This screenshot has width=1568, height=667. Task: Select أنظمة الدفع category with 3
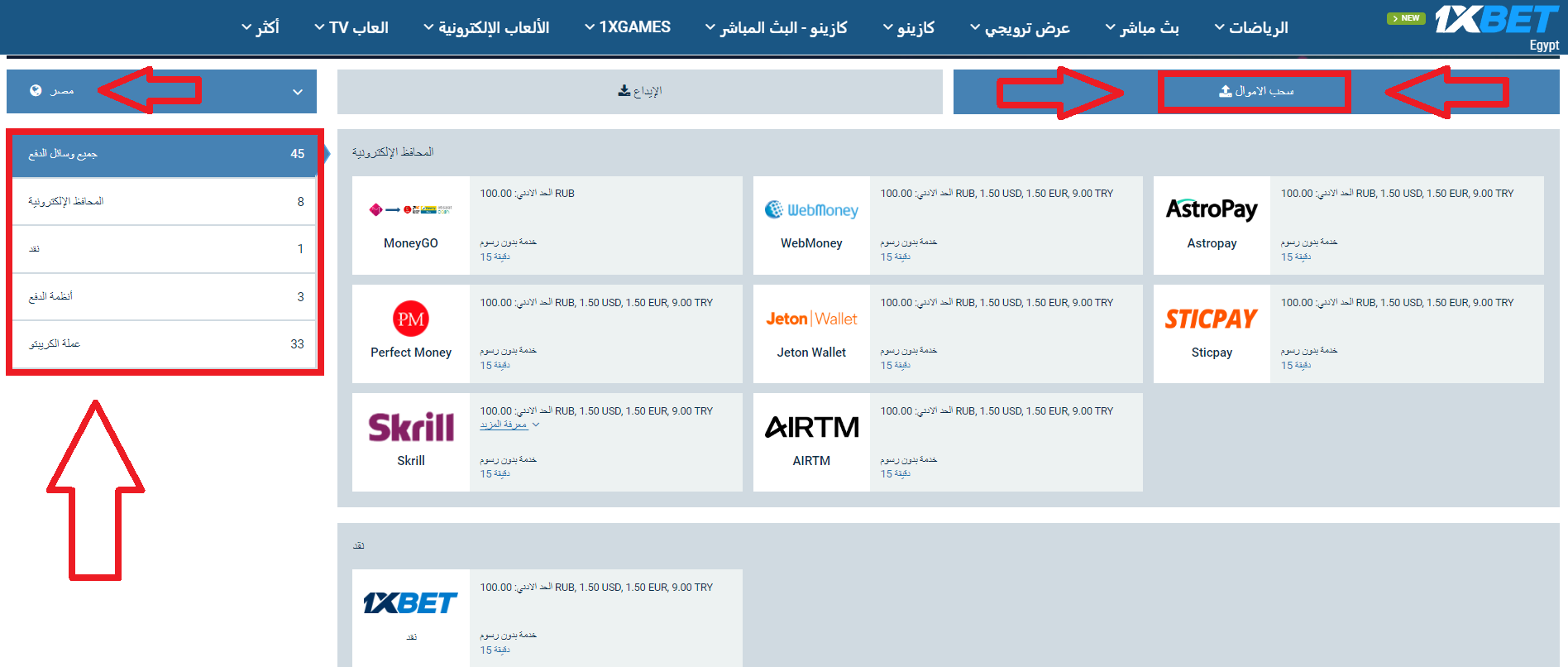(165, 296)
